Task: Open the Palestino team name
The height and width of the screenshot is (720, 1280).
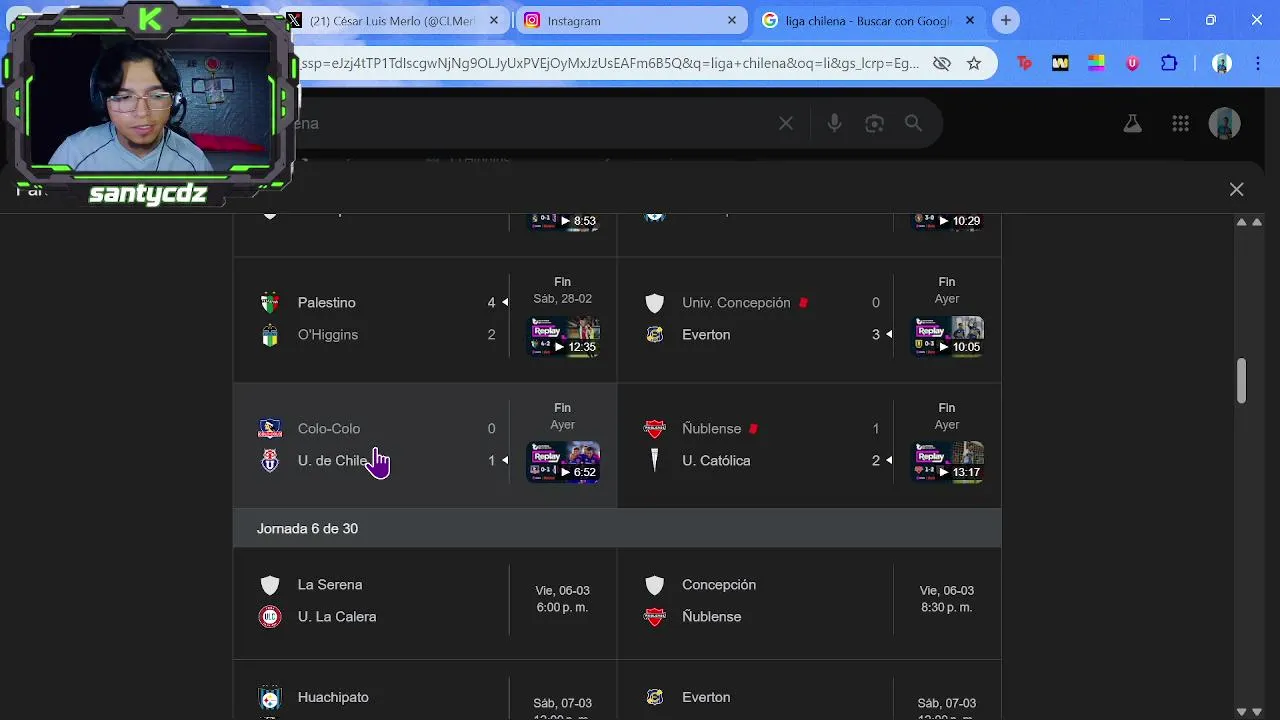Action: coord(326,302)
